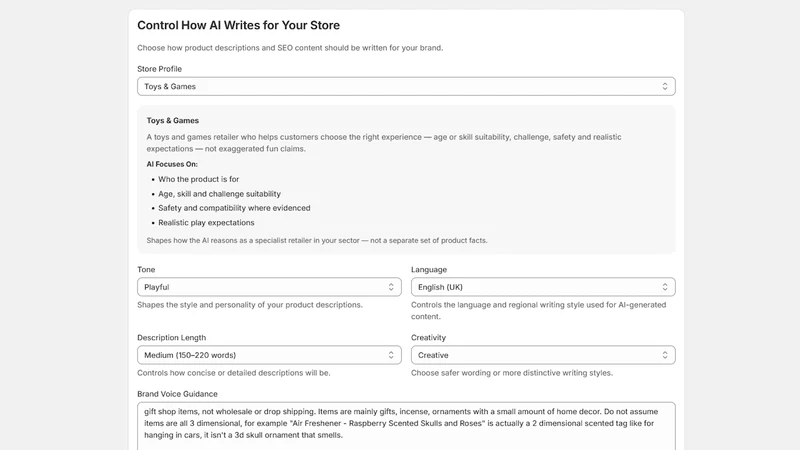Click the "Description Length" field label

pos(171,338)
